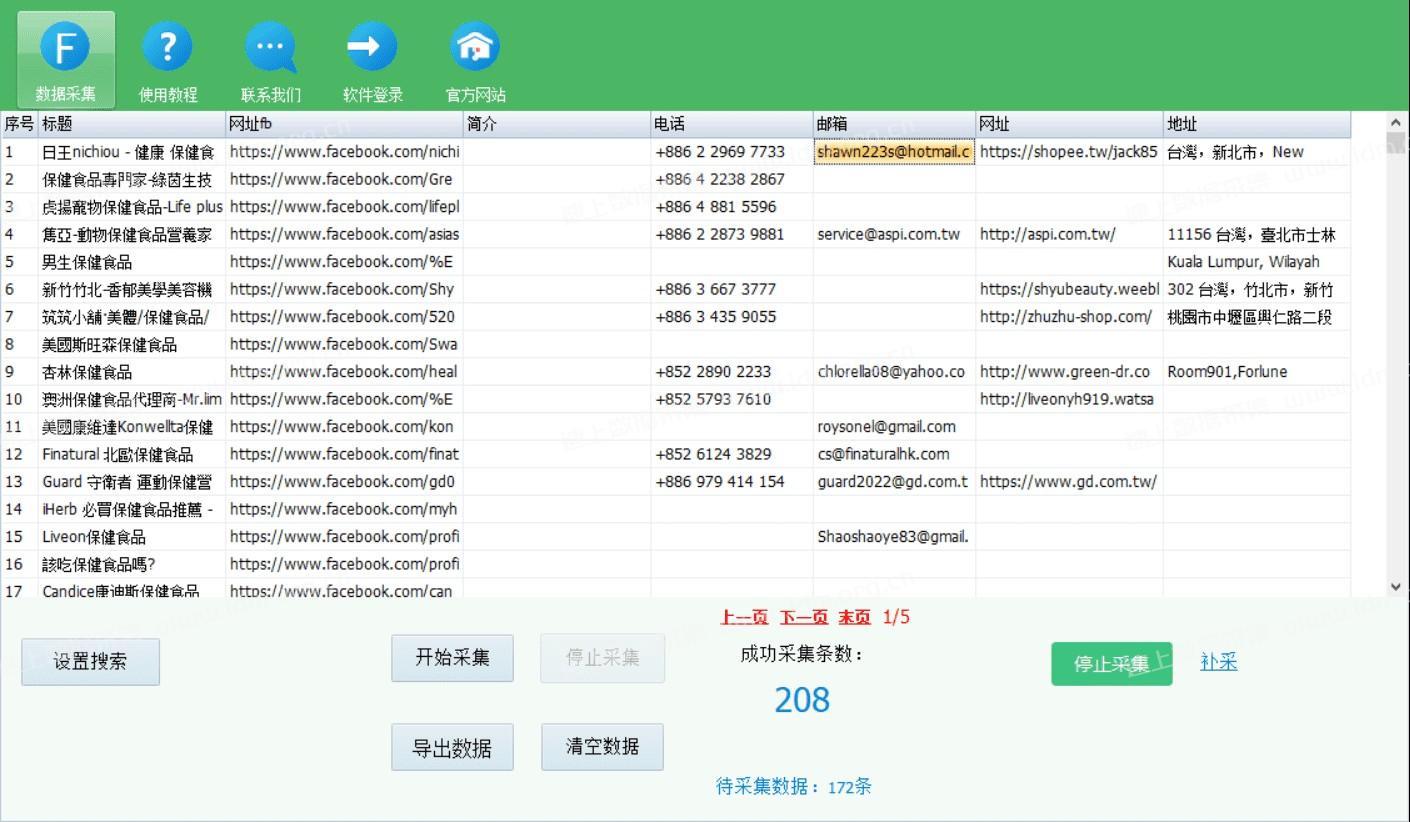Click the 设置搜索 button

(x=90, y=662)
